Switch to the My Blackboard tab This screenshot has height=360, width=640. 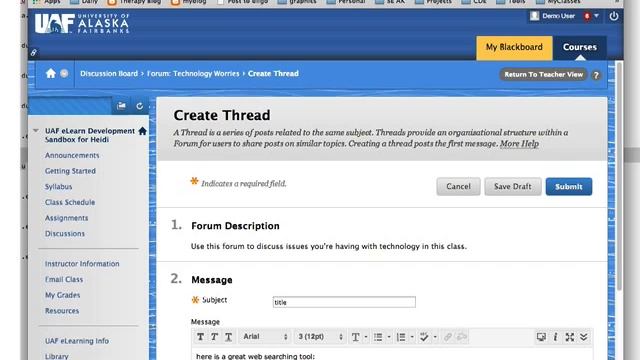pos(514,48)
